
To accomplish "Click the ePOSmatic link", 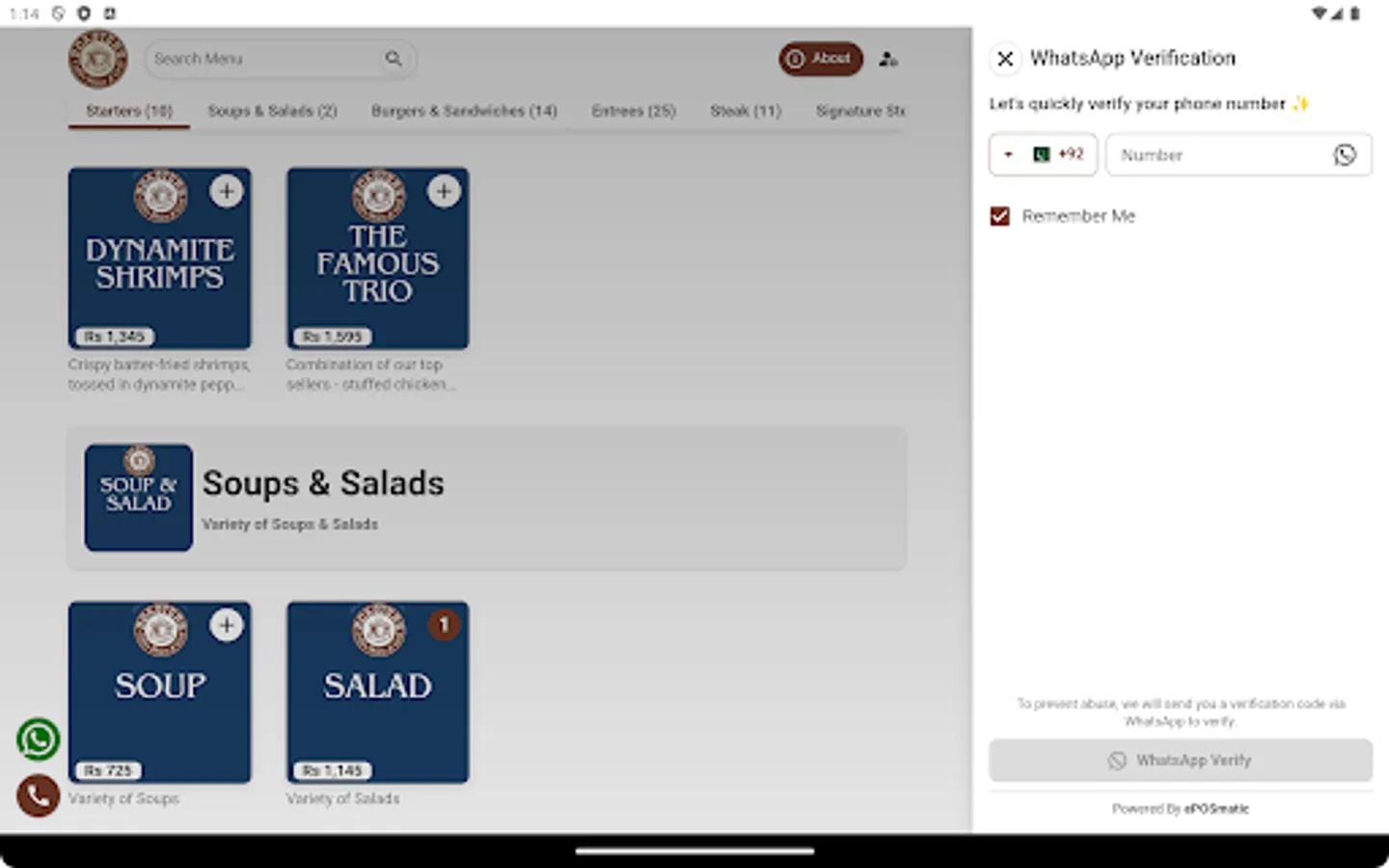I will coord(1215,808).
